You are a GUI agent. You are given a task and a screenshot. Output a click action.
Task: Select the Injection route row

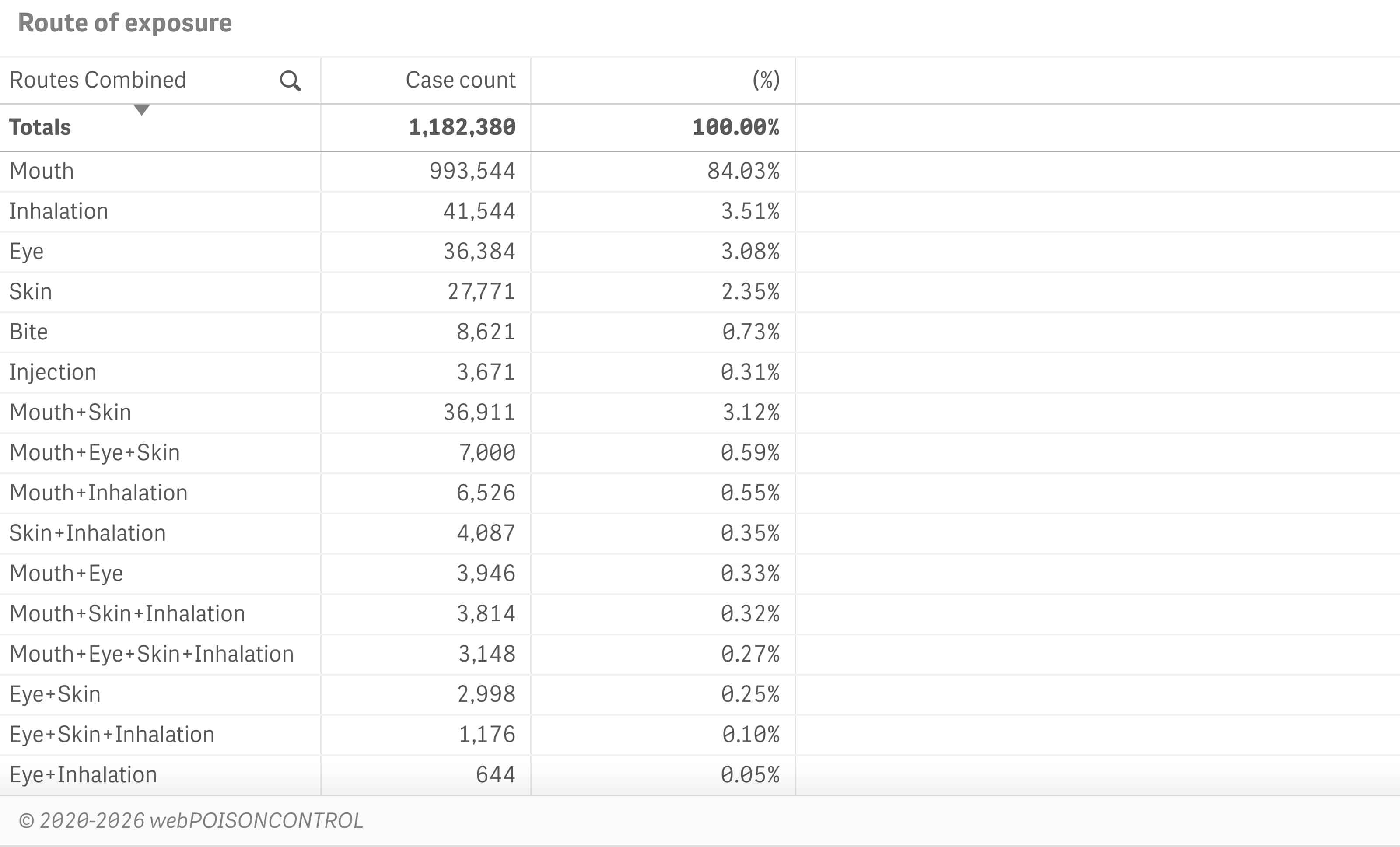[53, 373]
